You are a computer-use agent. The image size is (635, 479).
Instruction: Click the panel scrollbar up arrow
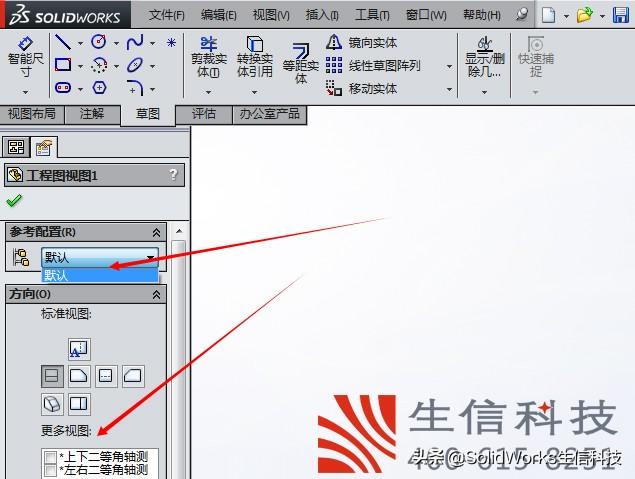point(179,231)
